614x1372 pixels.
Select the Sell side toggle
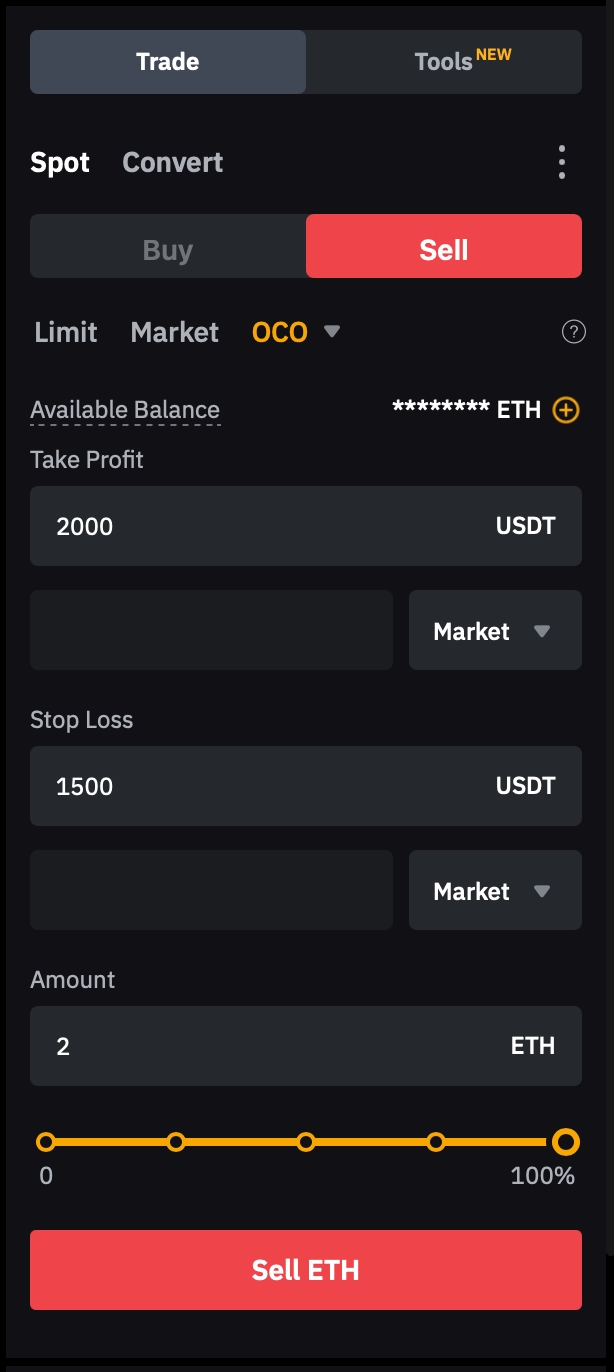[443, 250]
